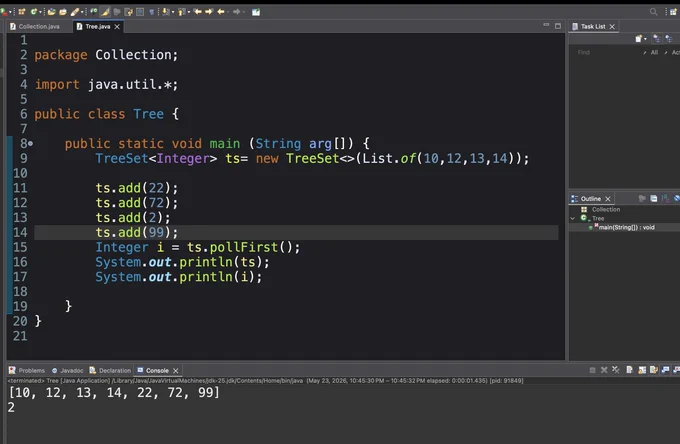Toggle Word Wrap toolbar icon
This screenshot has height=444, width=680.
point(128,12)
